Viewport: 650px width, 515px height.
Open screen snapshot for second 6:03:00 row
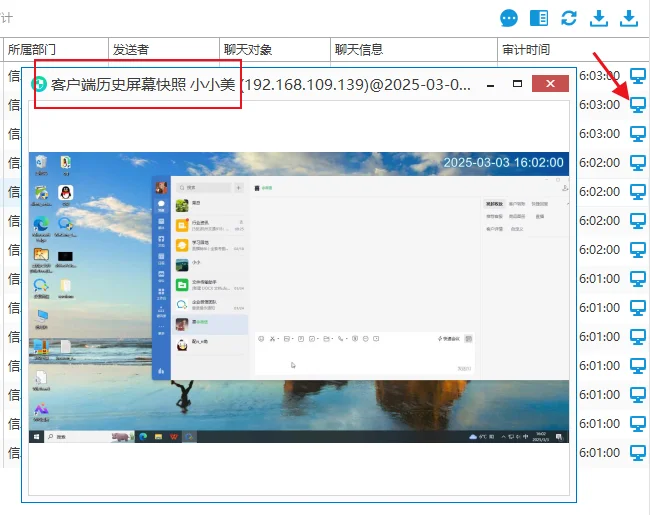[x=638, y=105]
